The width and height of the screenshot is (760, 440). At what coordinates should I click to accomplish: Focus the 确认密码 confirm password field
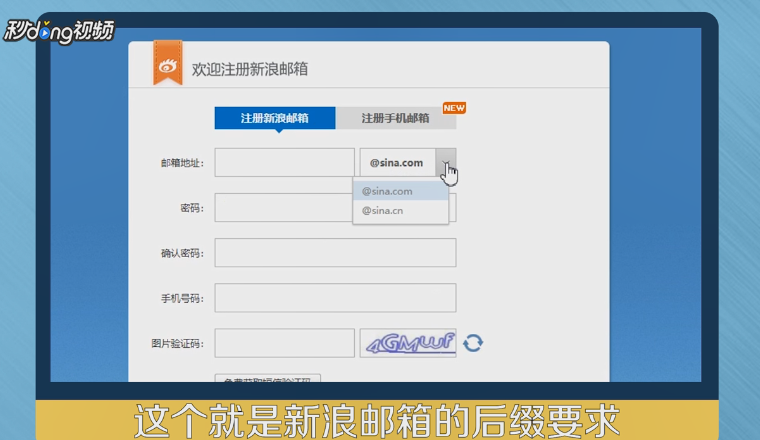click(335, 252)
